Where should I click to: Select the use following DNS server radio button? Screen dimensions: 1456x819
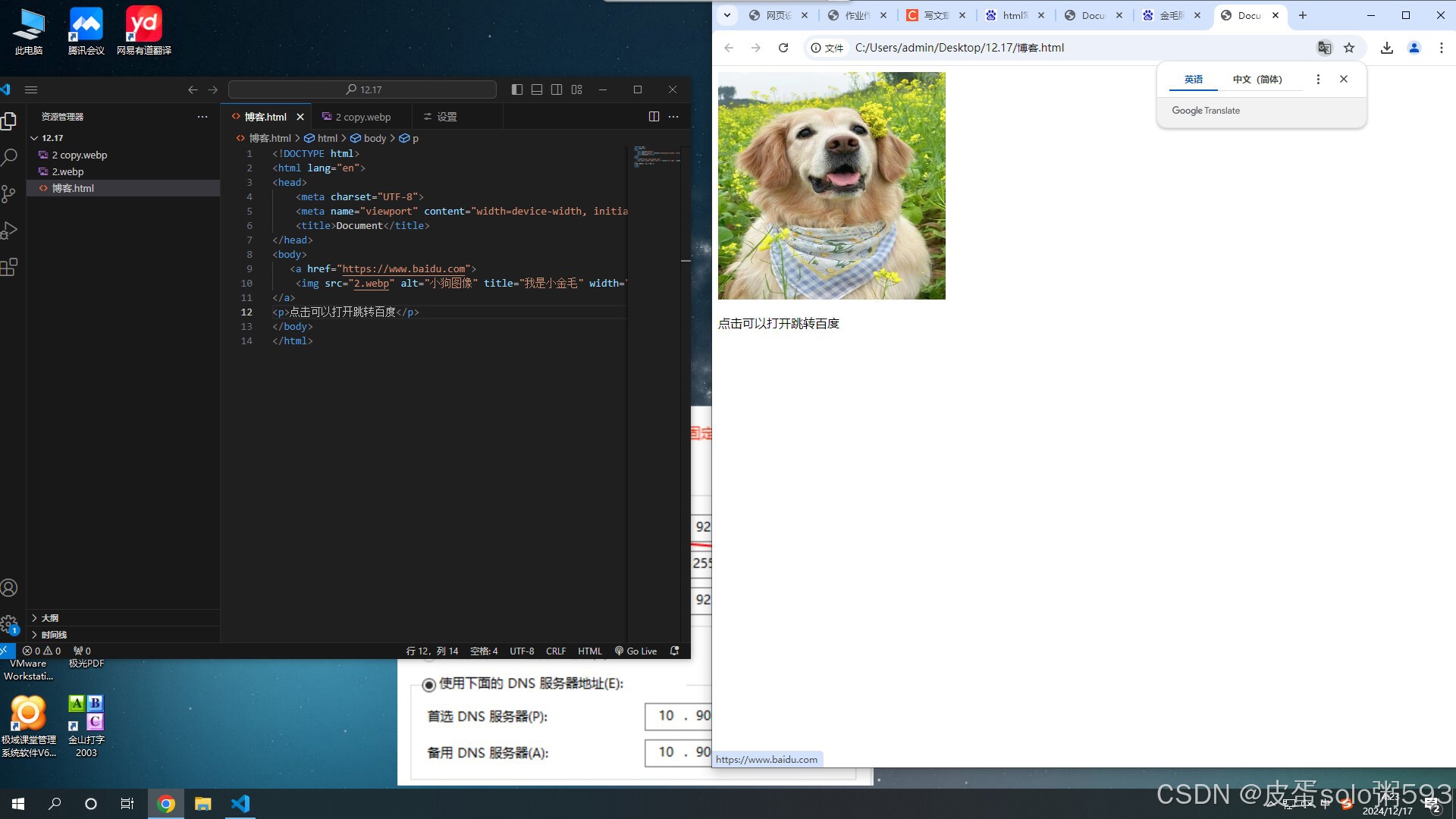tap(429, 685)
